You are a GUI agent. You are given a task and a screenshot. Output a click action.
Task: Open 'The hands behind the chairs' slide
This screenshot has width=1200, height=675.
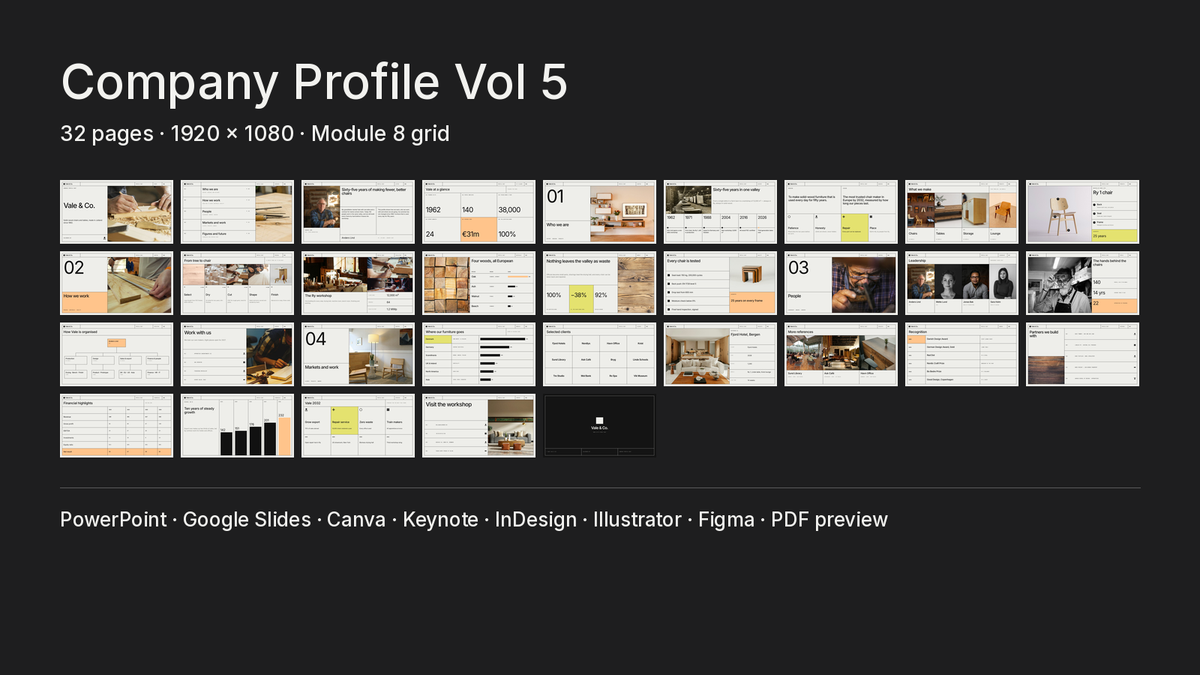pyautogui.click(x=1083, y=283)
